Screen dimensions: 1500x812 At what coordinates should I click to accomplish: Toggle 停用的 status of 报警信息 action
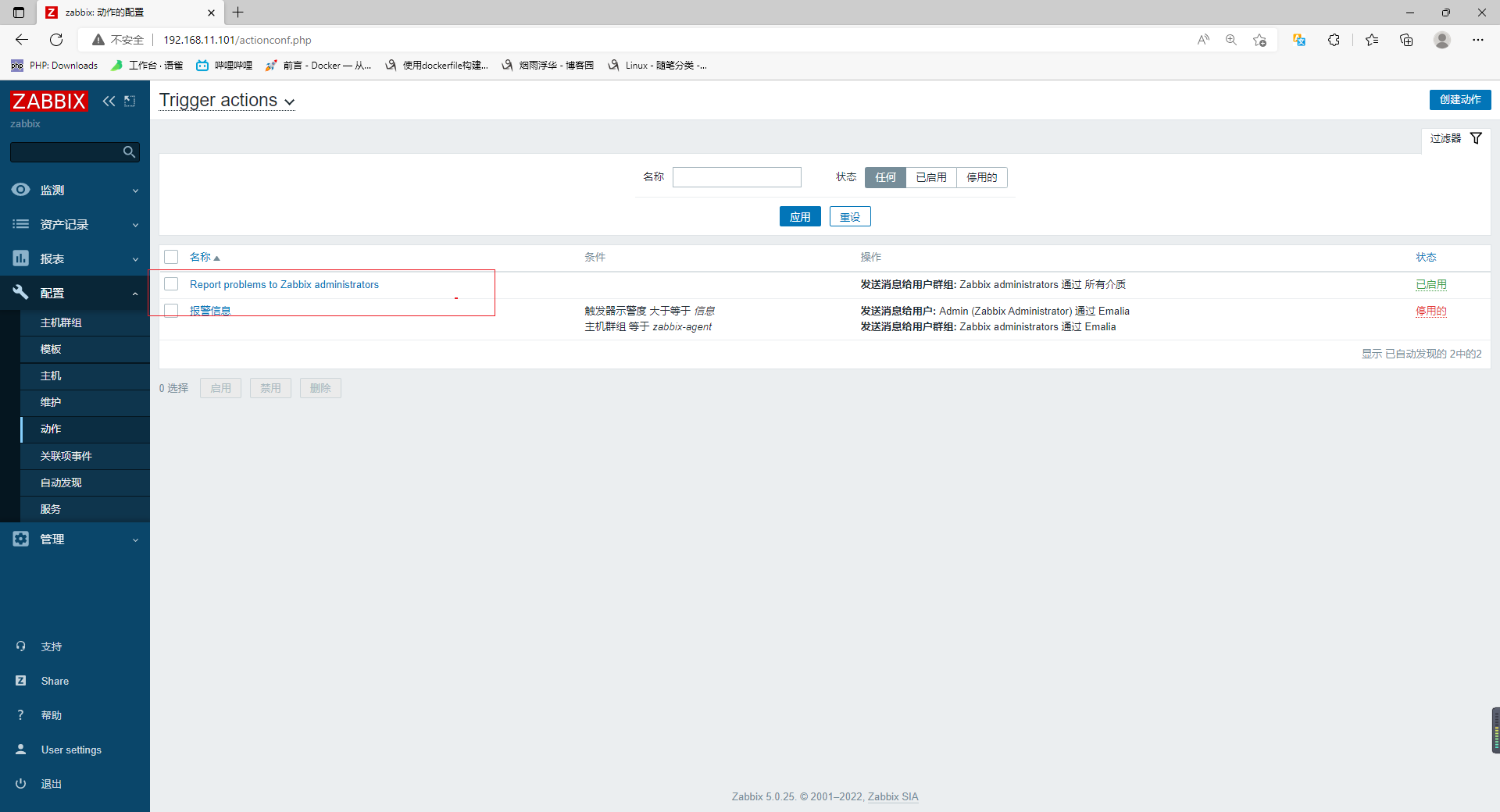pos(1431,311)
